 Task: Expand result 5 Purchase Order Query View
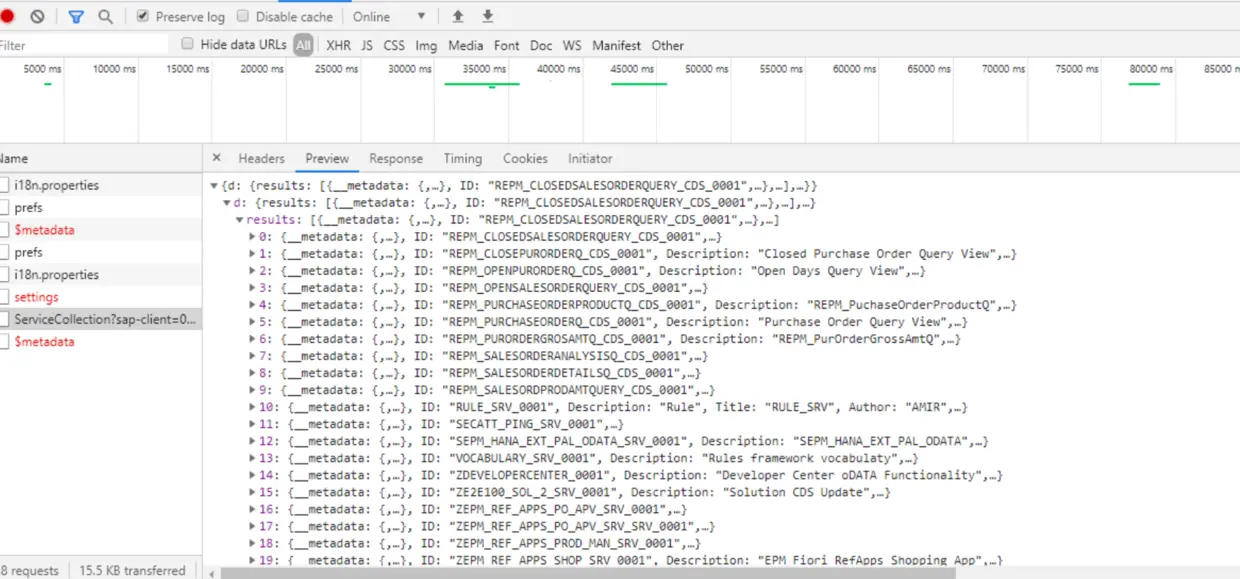coord(252,322)
